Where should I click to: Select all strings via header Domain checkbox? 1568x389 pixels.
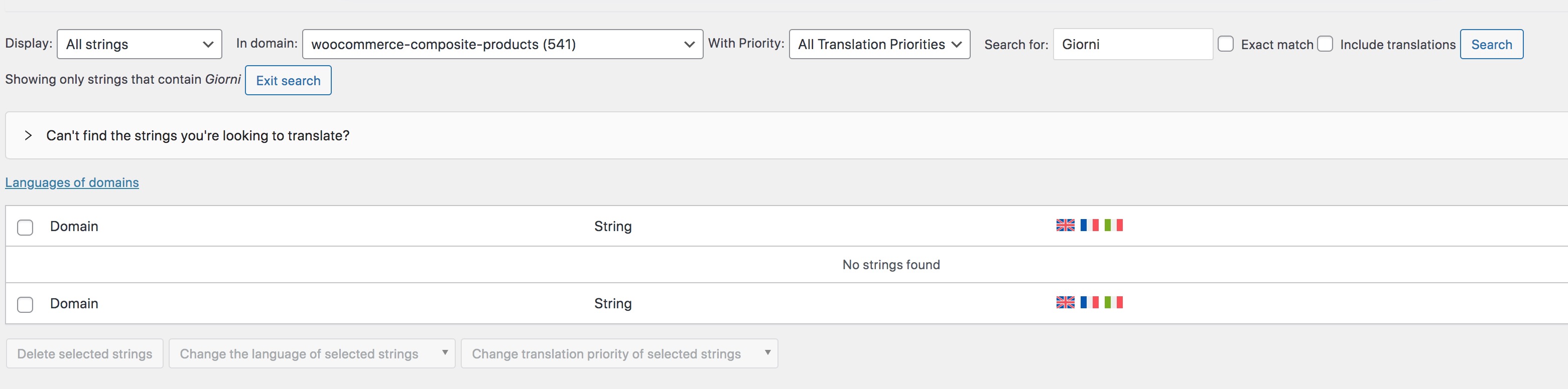pyautogui.click(x=25, y=227)
